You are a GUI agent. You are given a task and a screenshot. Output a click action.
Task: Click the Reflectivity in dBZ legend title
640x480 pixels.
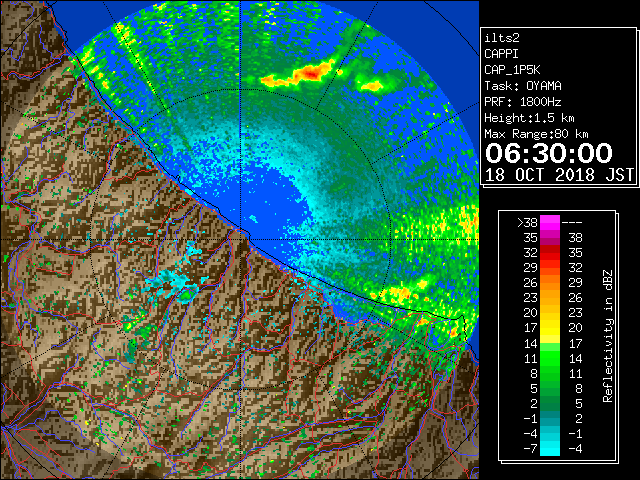point(607,336)
